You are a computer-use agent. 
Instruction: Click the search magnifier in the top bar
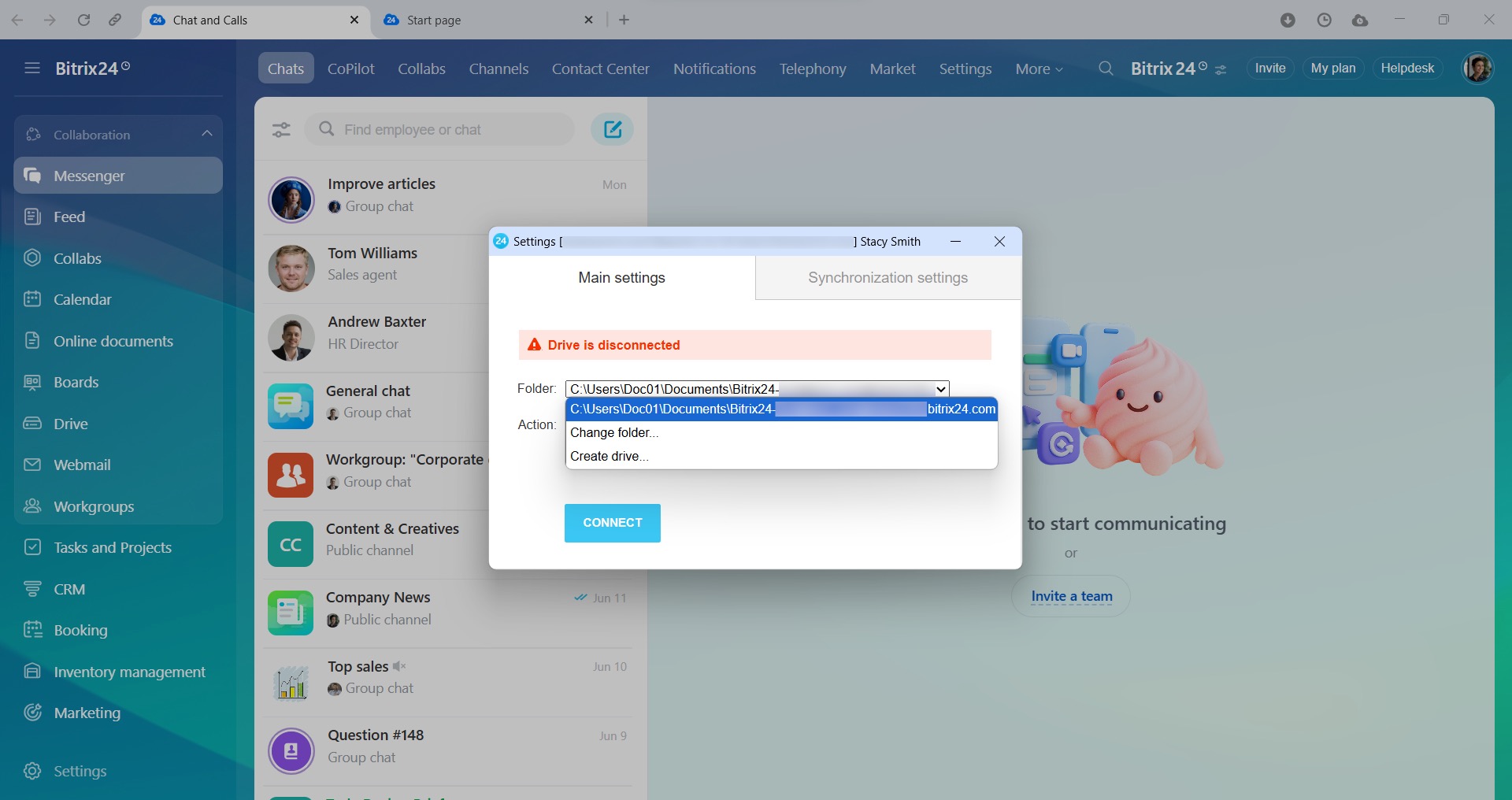click(x=1106, y=69)
